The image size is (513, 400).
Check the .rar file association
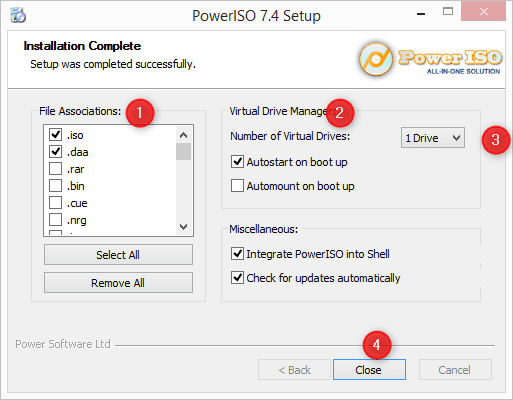pyautogui.click(x=55, y=169)
